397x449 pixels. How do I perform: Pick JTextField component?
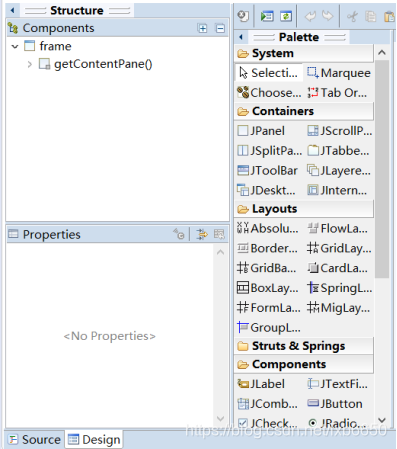pos(337,384)
